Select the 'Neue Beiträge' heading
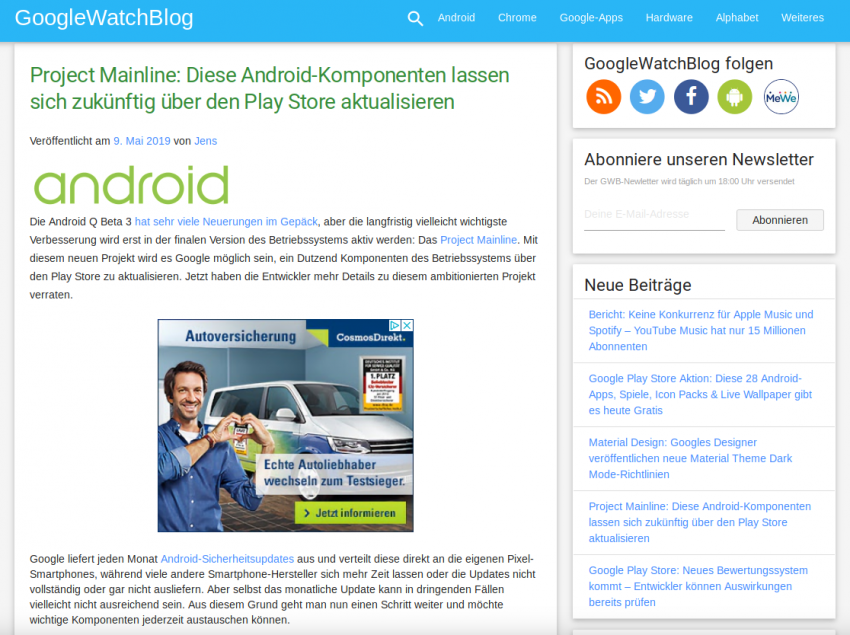850x635 pixels. [x=638, y=285]
